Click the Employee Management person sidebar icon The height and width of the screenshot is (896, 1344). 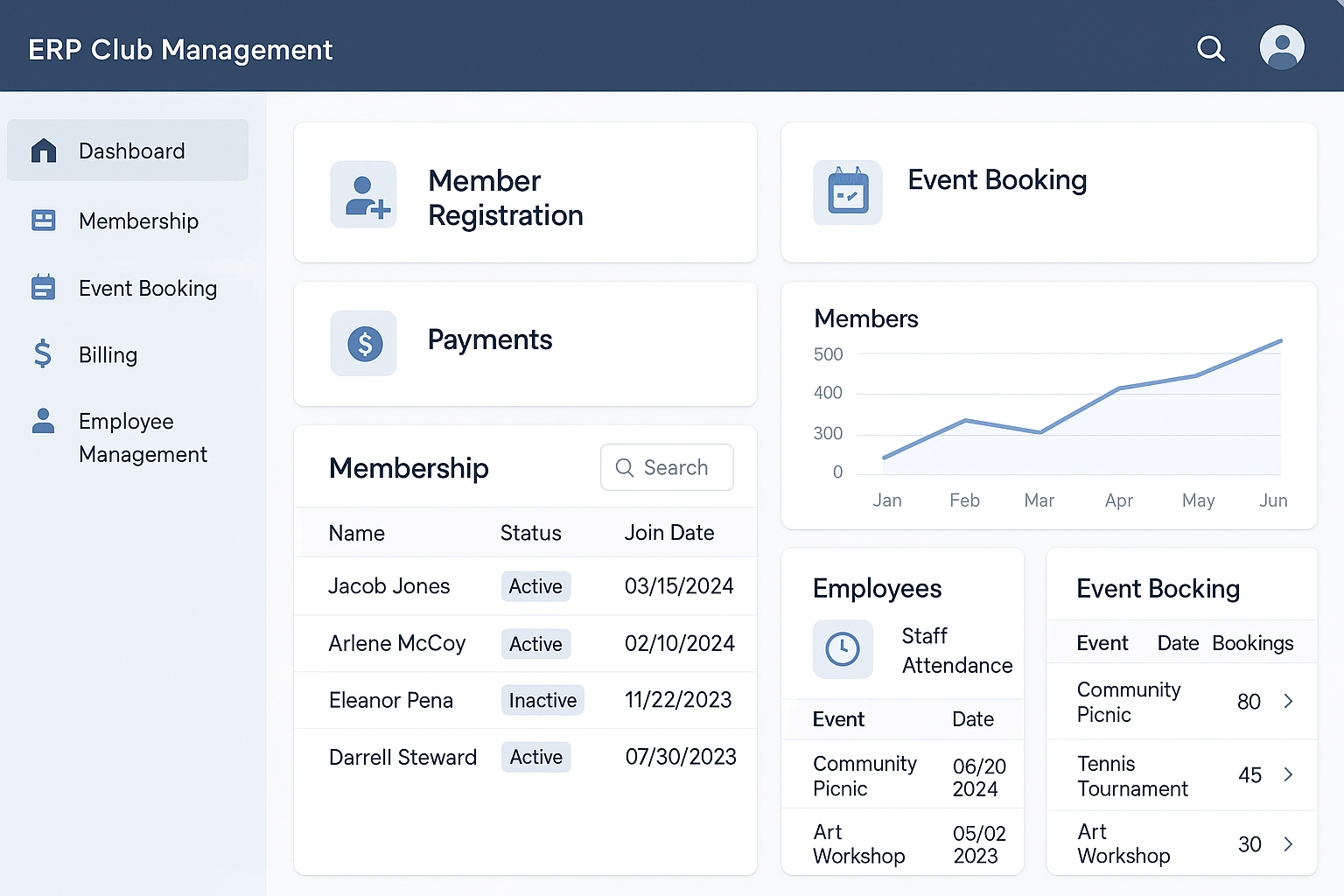pyautogui.click(x=43, y=422)
